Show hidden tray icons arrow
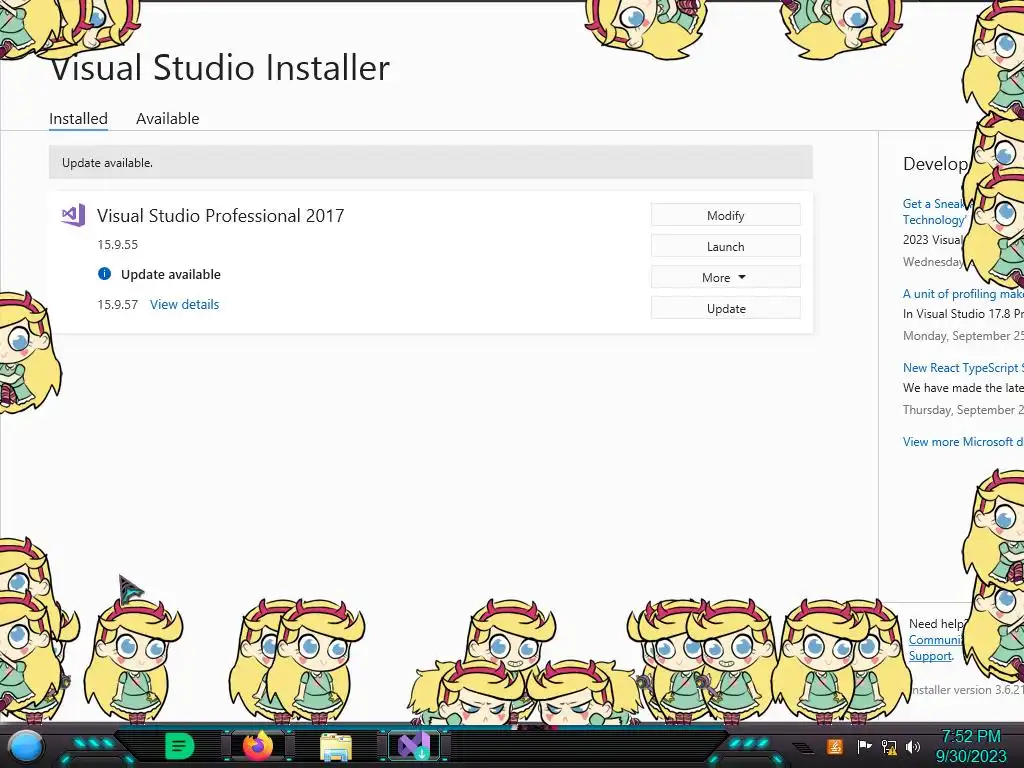1024x768 pixels. click(804, 748)
